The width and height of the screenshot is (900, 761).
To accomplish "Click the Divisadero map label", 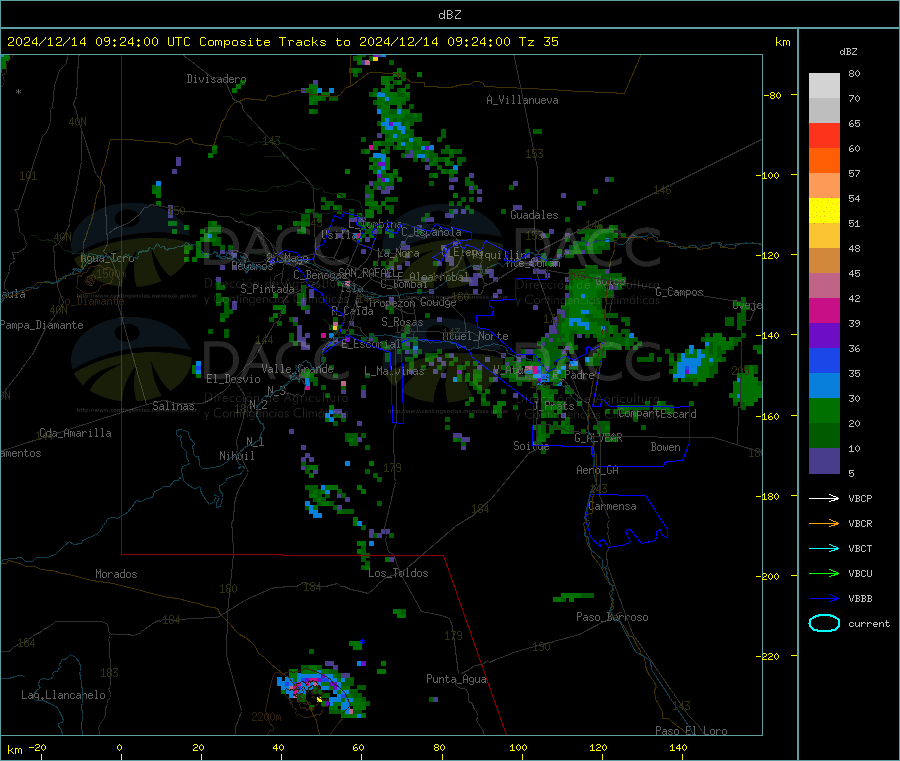I will tap(216, 79).
